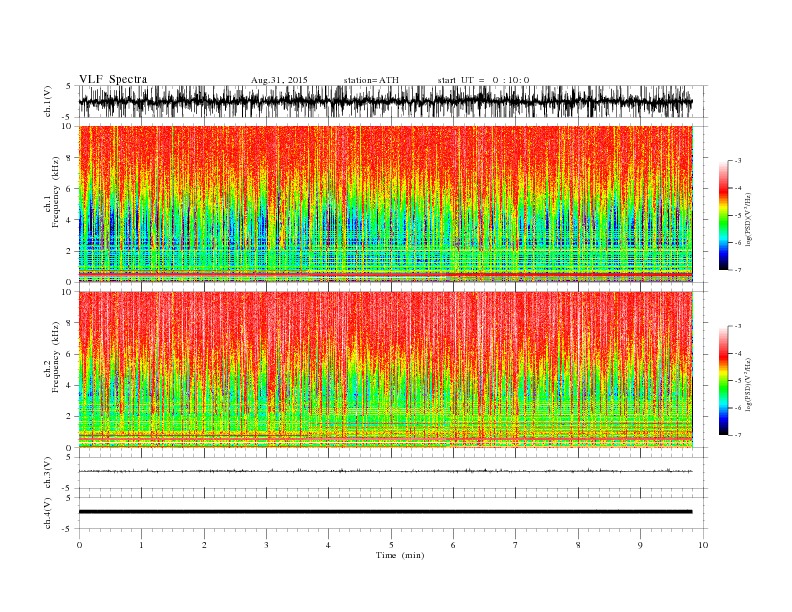Click the "-3" value on ch.1 colorbar
The height and width of the screenshot is (612, 792).
point(738,161)
